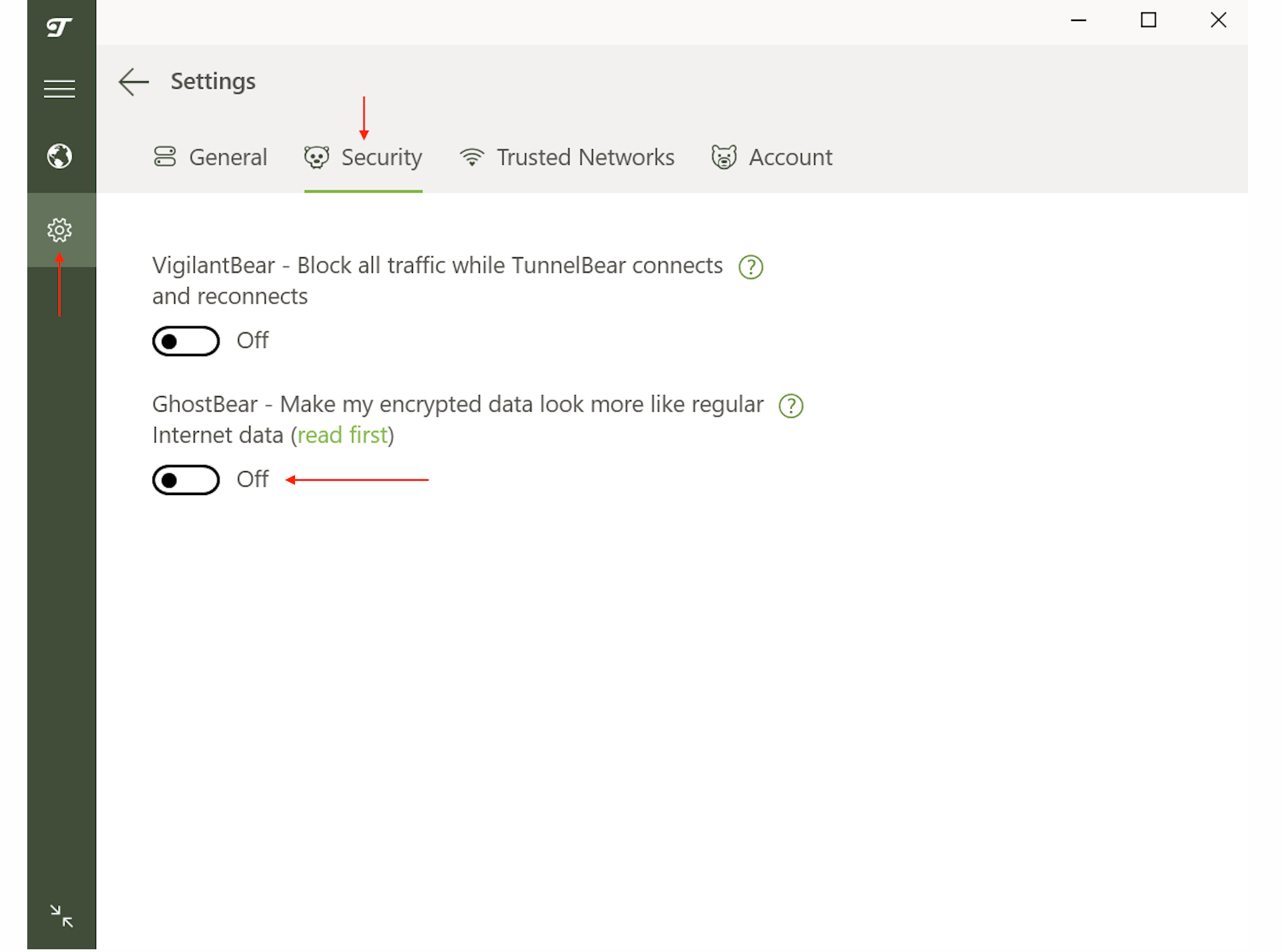Open VigilantBear help question mark
This screenshot has width=1282, height=952.
click(751, 267)
